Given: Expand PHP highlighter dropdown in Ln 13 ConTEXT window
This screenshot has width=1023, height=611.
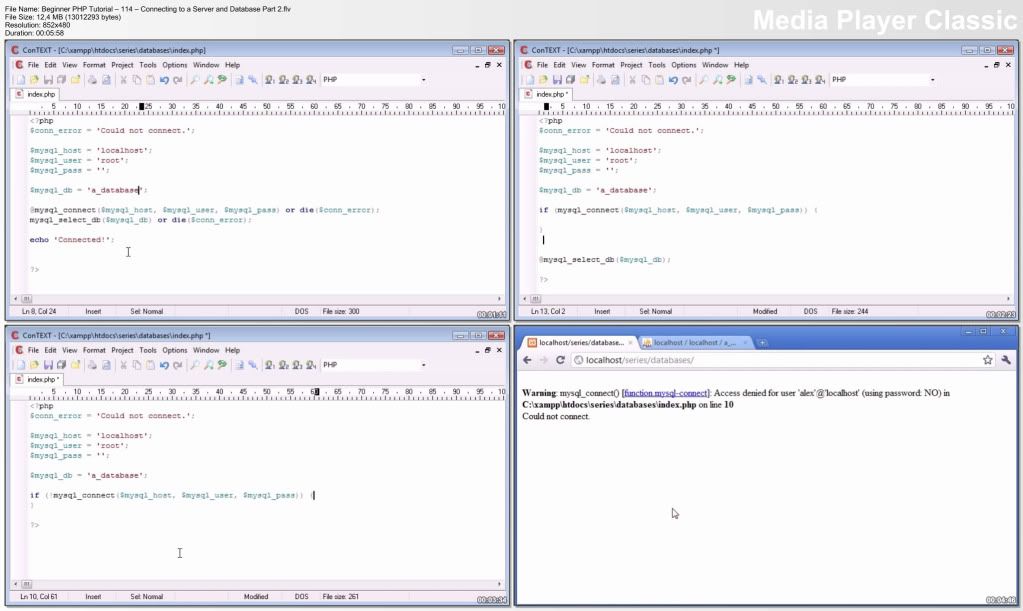Looking at the screenshot, I should coord(932,80).
